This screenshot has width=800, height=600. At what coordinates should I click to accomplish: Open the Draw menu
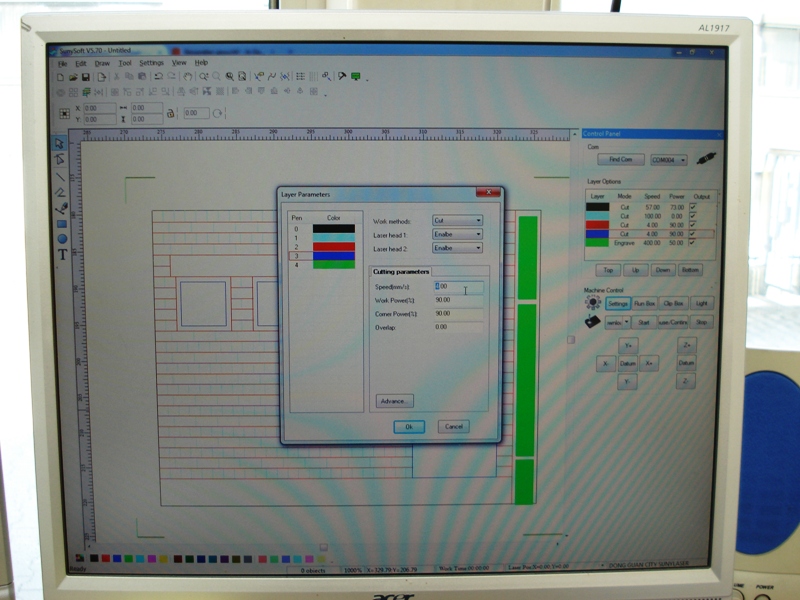101,63
